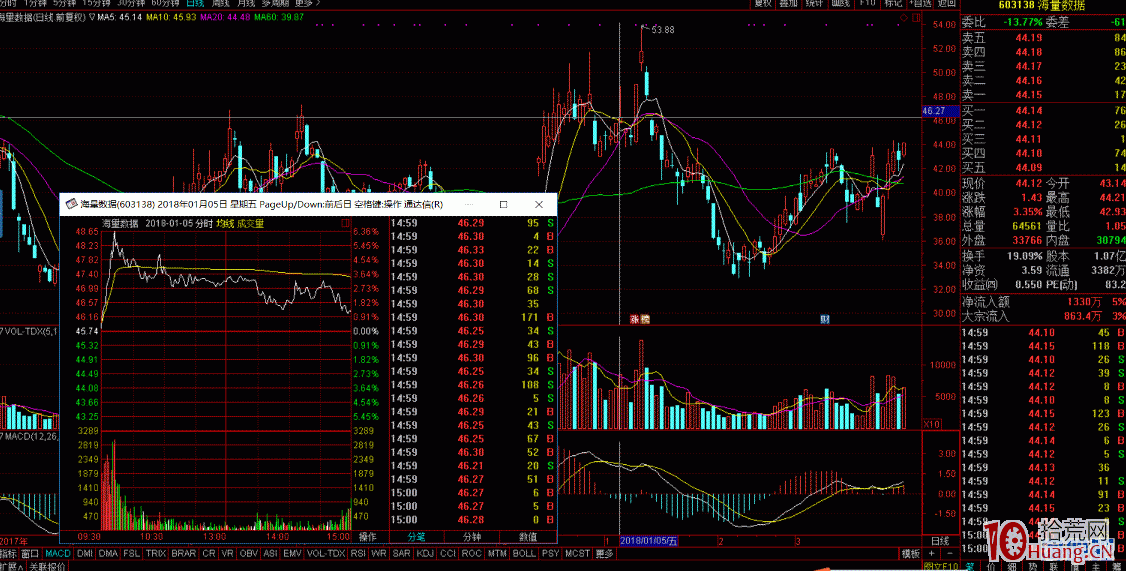The image size is (1126, 571).
Task: Maximize the 海量数据 intraday popup window
Action: (x=503, y=205)
